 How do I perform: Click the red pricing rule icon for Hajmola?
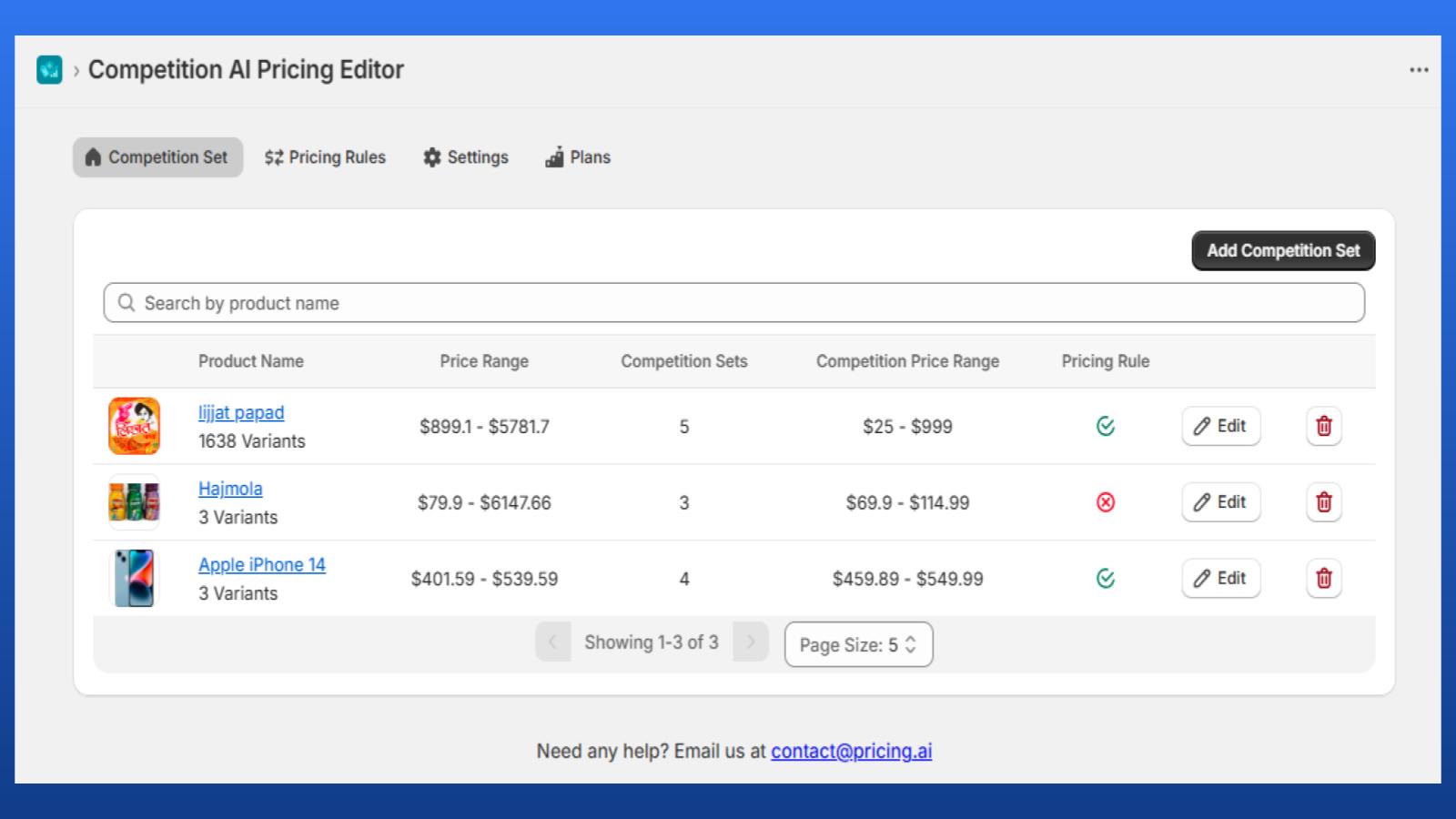pyautogui.click(x=1106, y=502)
